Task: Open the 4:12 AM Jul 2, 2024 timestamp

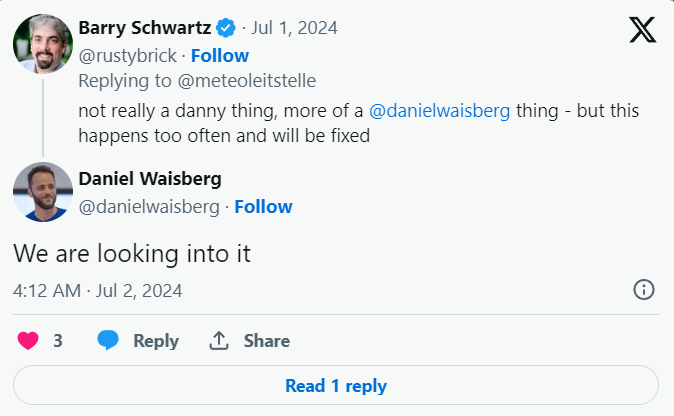Action: pyautogui.click(x=98, y=291)
